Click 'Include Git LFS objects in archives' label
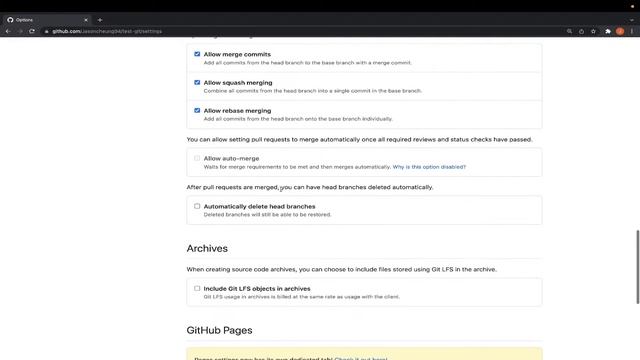 pos(257,289)
